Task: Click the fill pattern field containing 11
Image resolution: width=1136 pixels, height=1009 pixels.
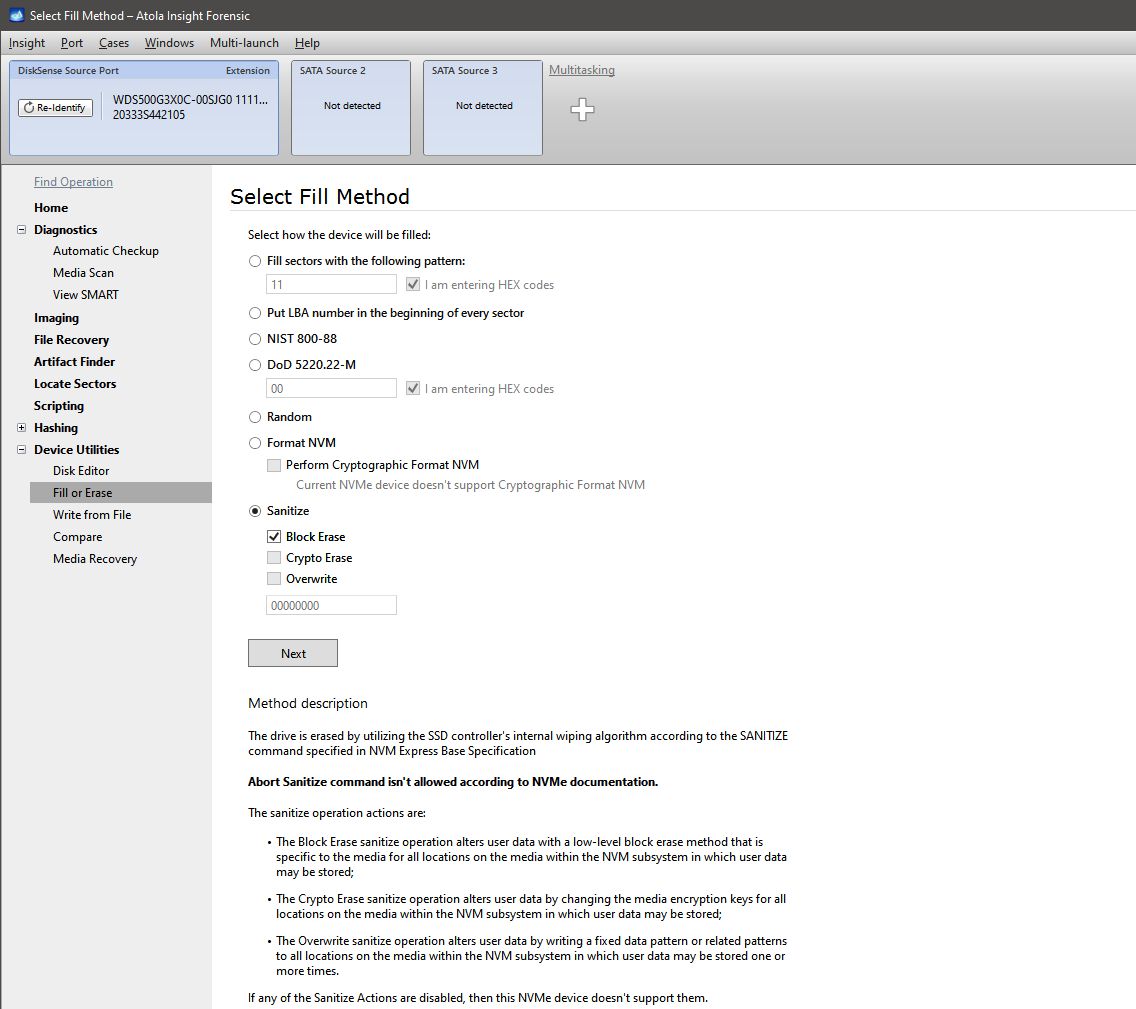Action: pyautogui.click(x=331, y=284)
